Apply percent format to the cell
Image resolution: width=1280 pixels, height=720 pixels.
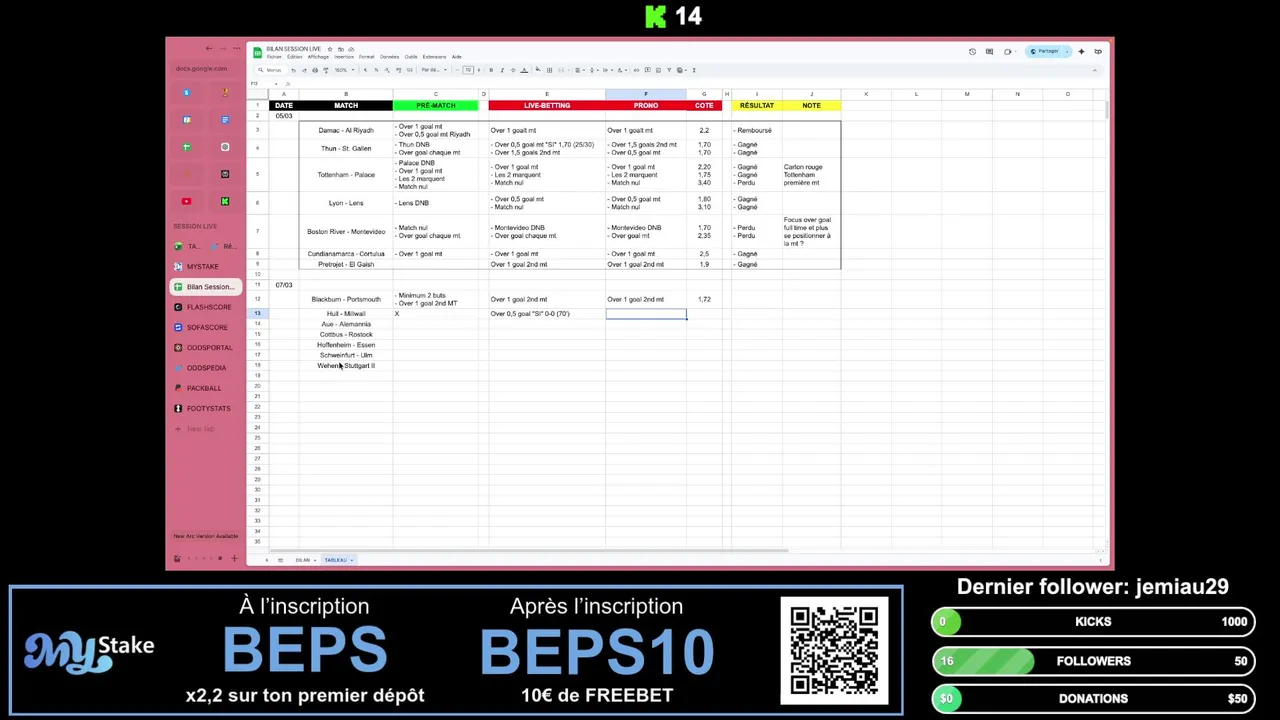[376, 70]
